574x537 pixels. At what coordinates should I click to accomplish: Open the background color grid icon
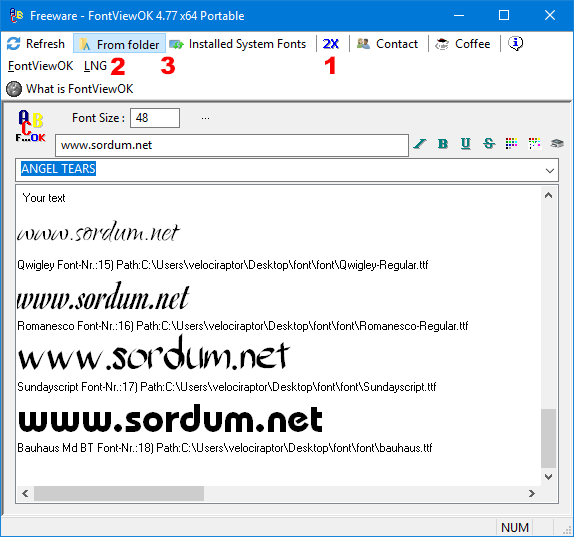(x=534, y=144)
